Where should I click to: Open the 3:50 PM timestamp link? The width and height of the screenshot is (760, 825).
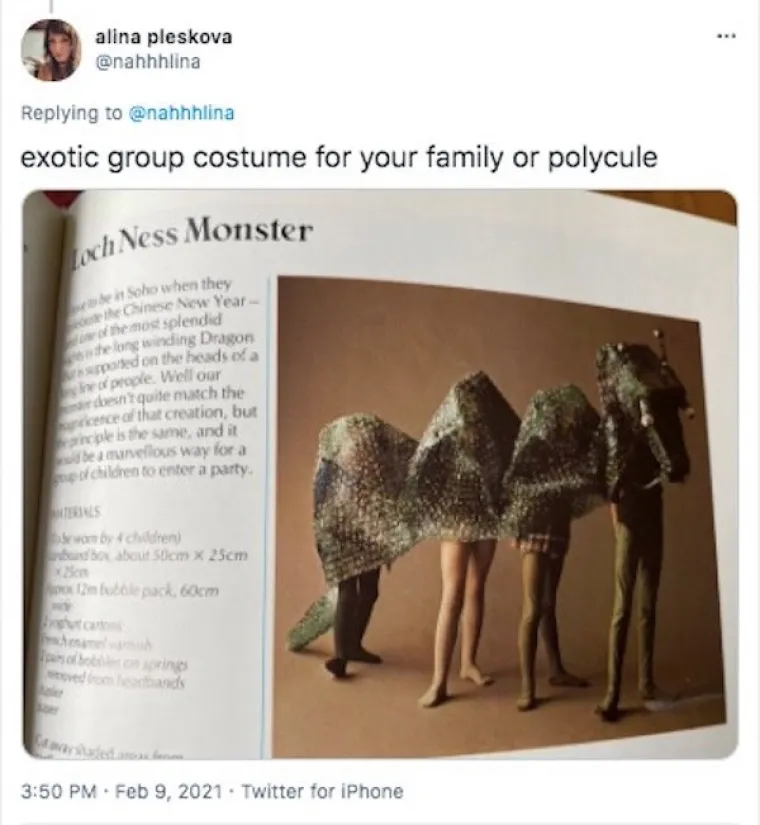click(x=59, y=791)
